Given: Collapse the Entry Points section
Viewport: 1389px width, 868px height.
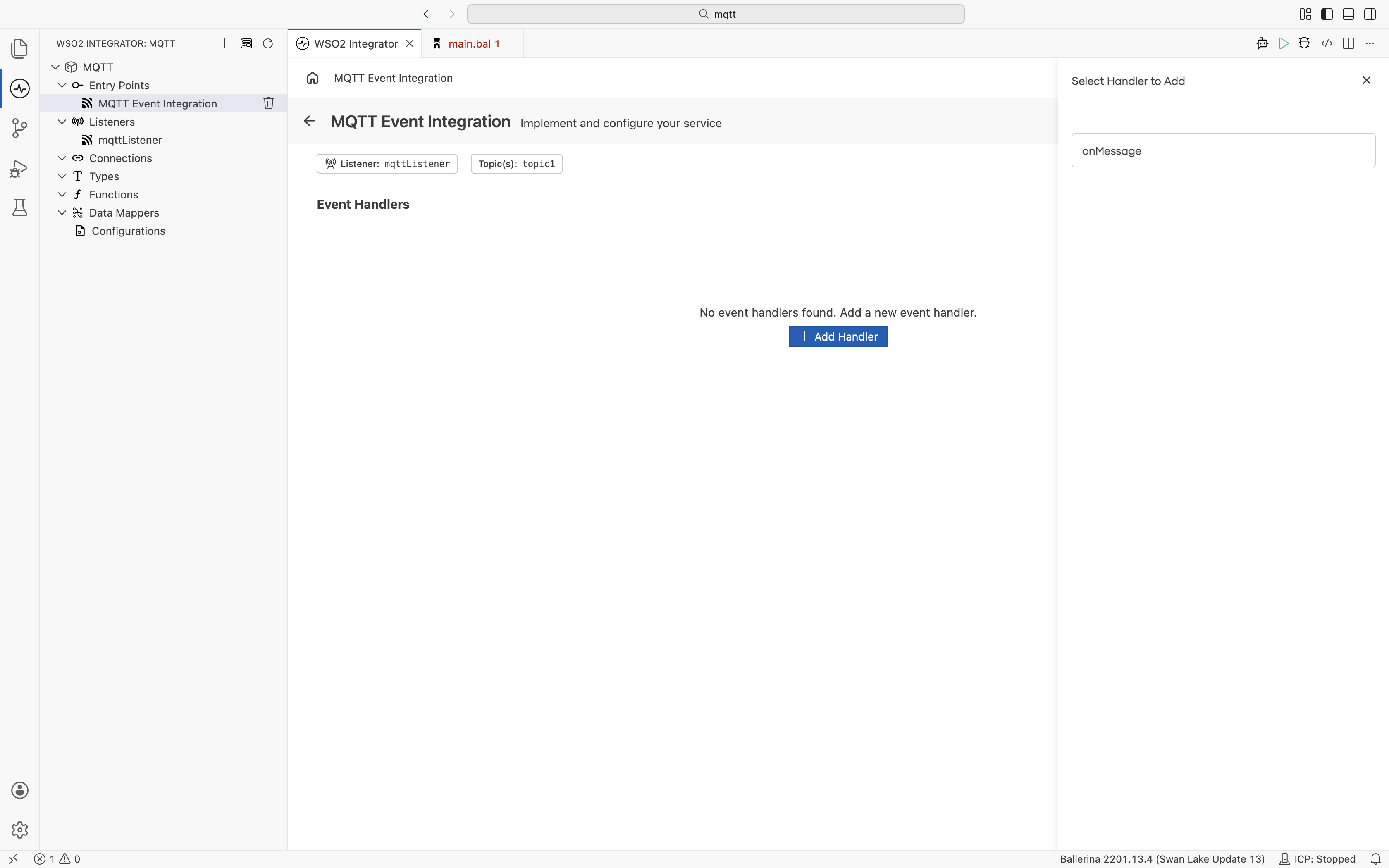Looking at the screenshot, I should coord(62,86).
